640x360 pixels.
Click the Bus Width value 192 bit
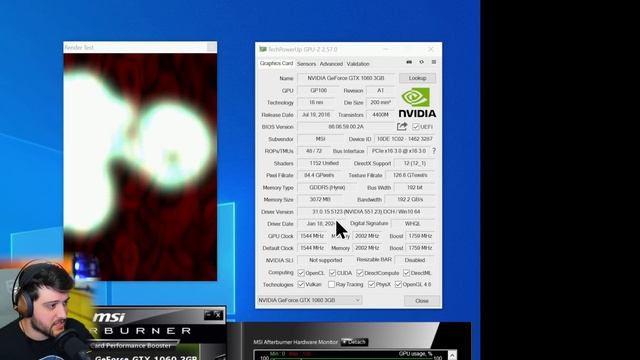click(415, 187)
